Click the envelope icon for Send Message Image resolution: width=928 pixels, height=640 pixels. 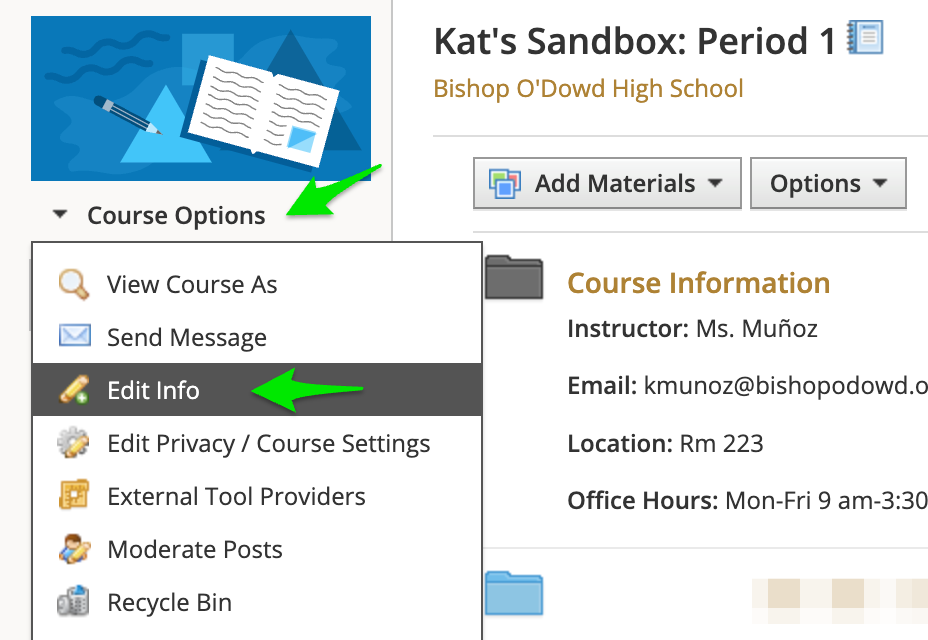tap(74, 337)
